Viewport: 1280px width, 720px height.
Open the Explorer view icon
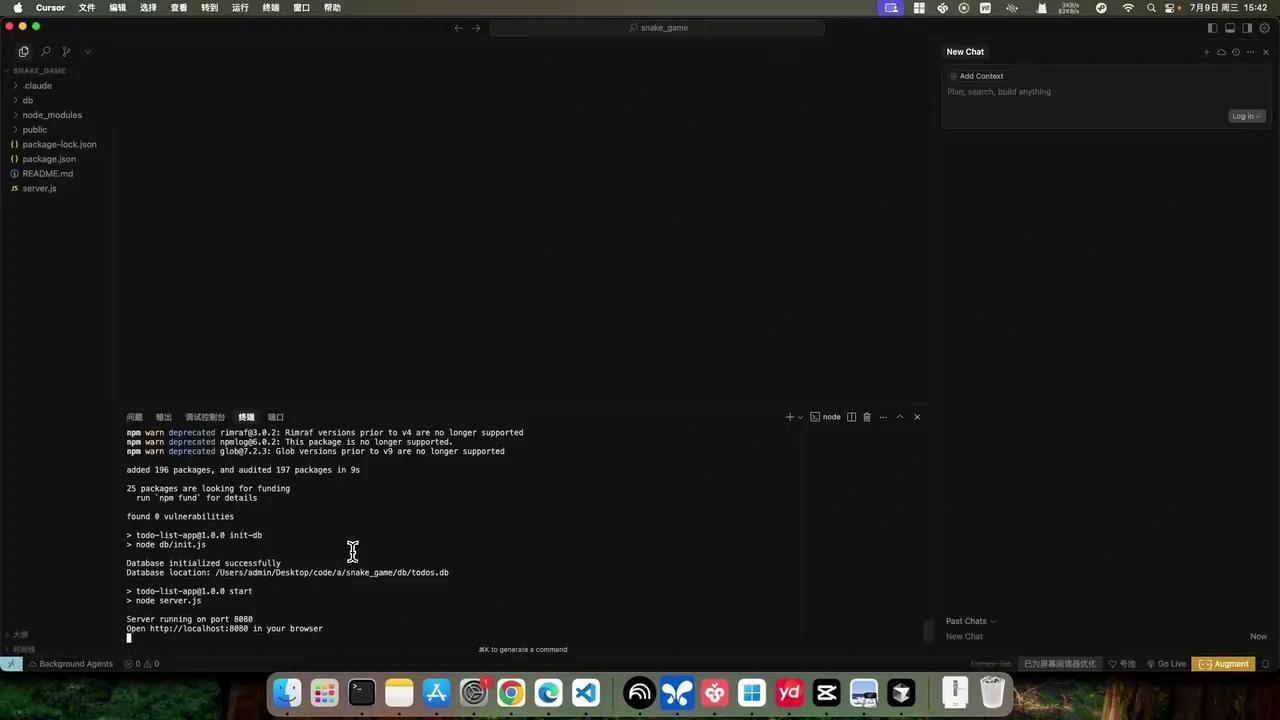[x=23, y=51]
